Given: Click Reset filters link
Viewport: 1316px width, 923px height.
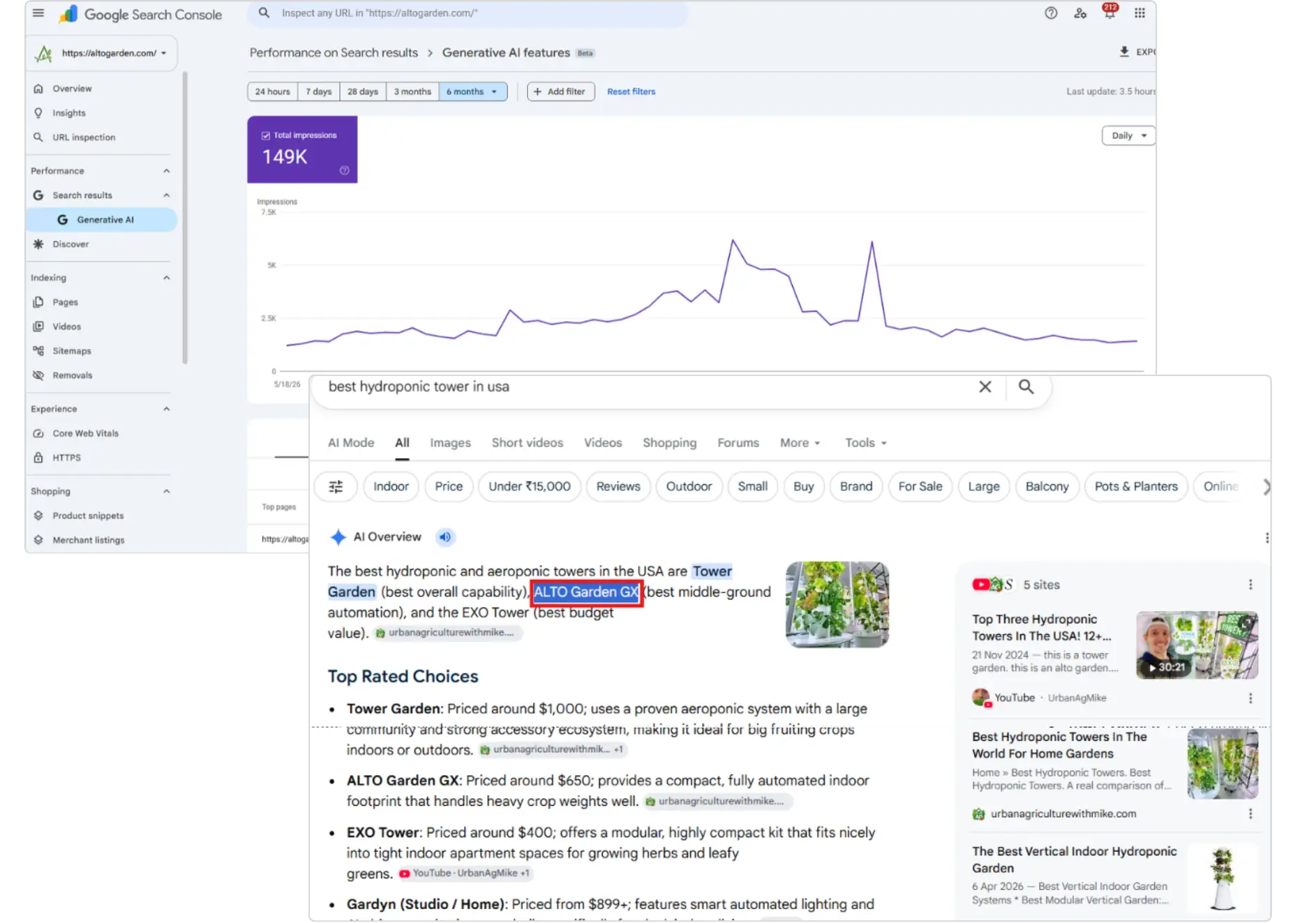Looking at the screenshot, I should 631,91.
